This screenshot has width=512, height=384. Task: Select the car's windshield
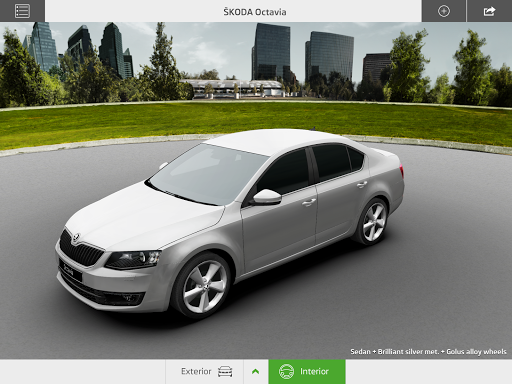tap(208, 174)
